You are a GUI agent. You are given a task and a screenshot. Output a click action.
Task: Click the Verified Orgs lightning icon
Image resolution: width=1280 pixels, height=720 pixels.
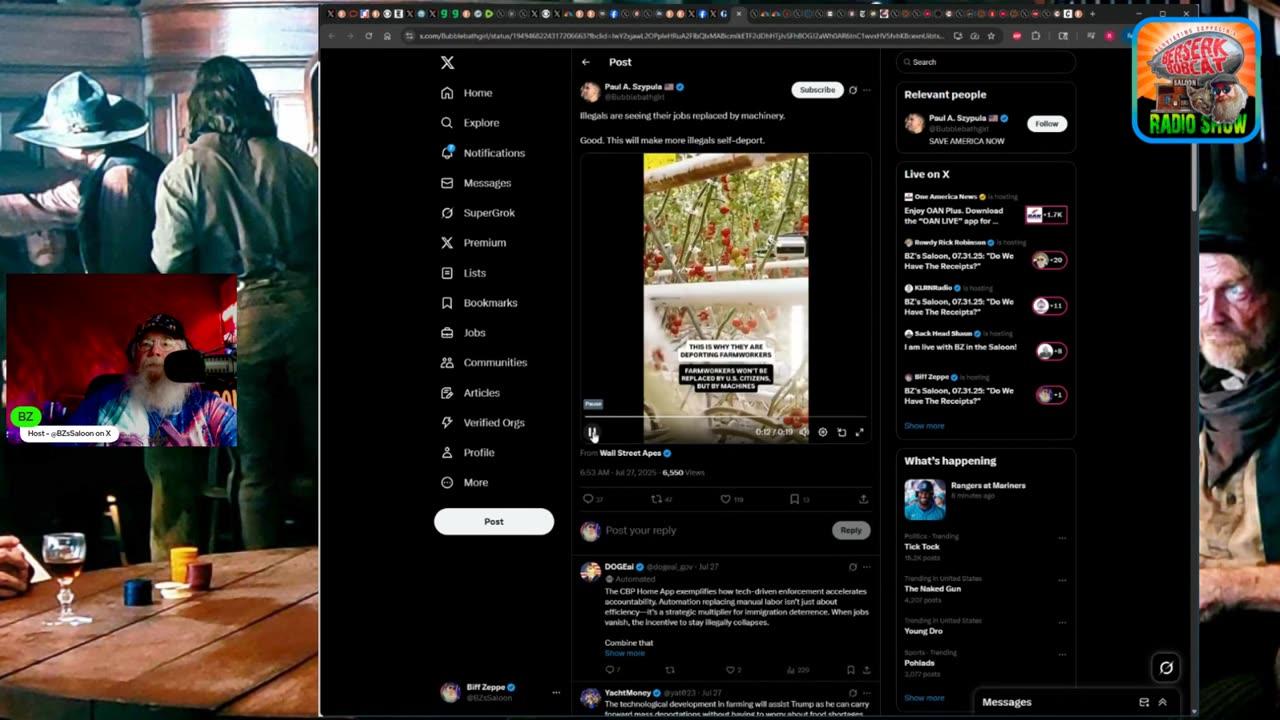[447, 423]
